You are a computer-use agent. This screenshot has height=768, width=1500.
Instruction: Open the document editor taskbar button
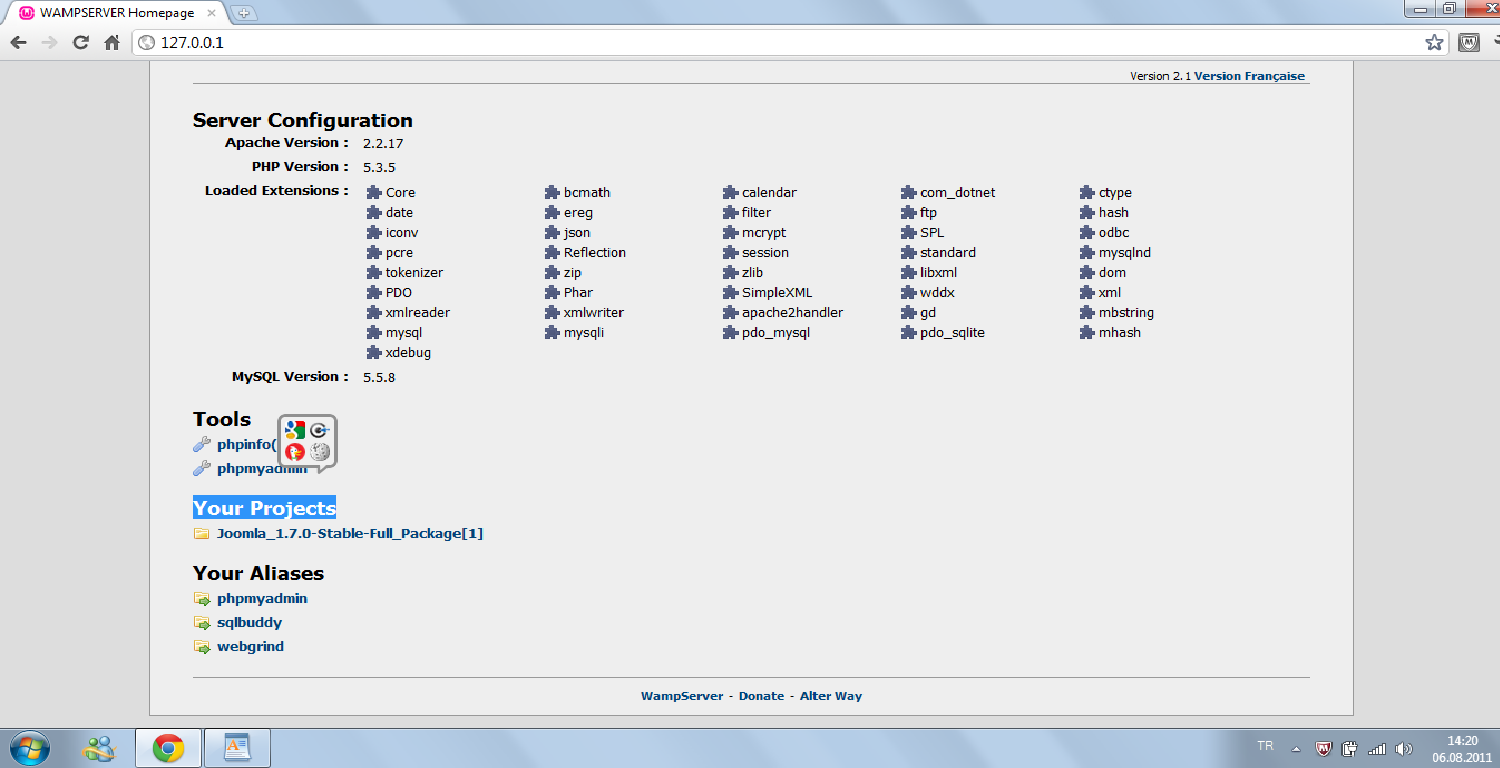pos(237,748)
